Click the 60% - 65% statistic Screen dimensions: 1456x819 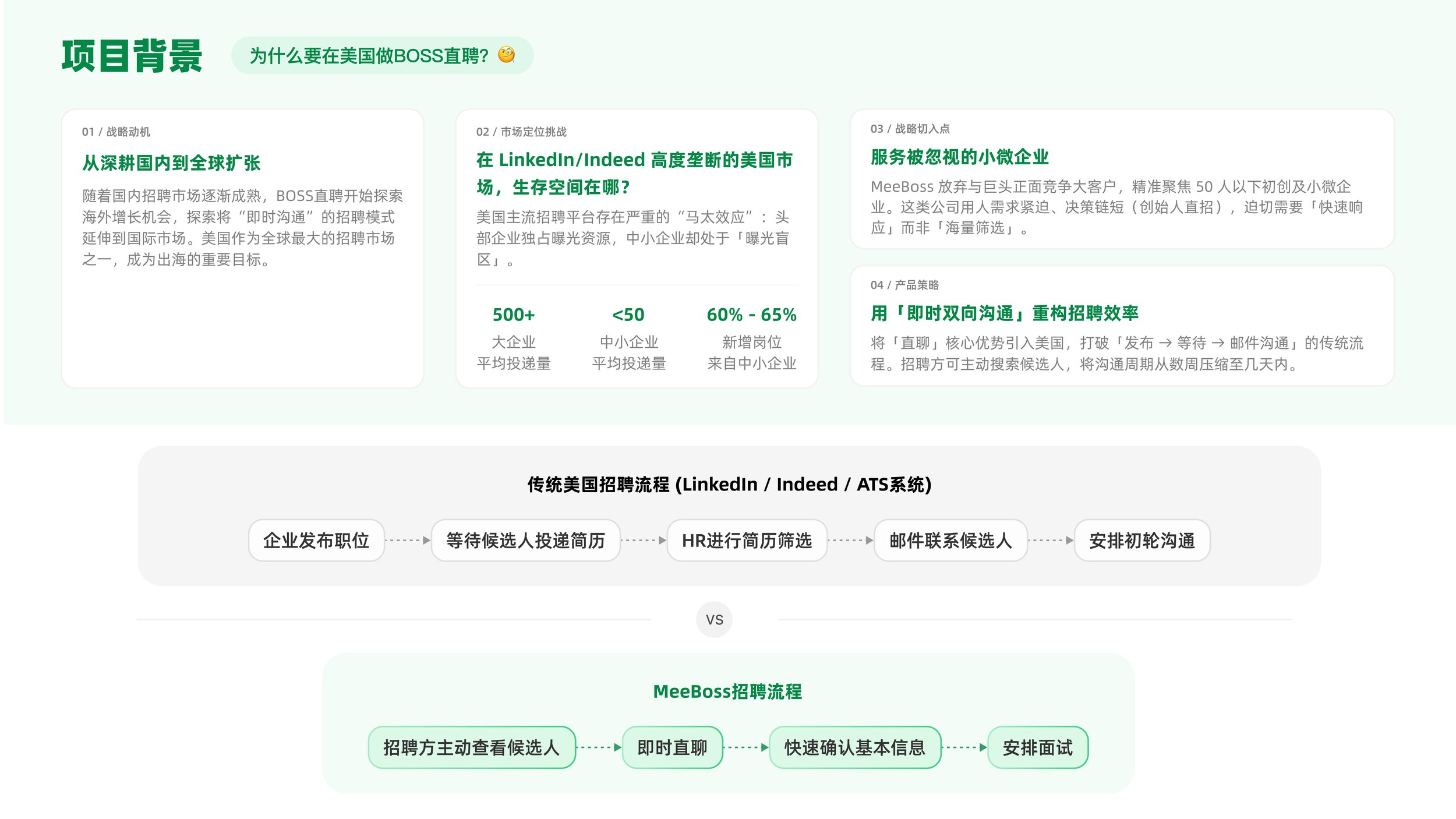click(x=751, y=315)
